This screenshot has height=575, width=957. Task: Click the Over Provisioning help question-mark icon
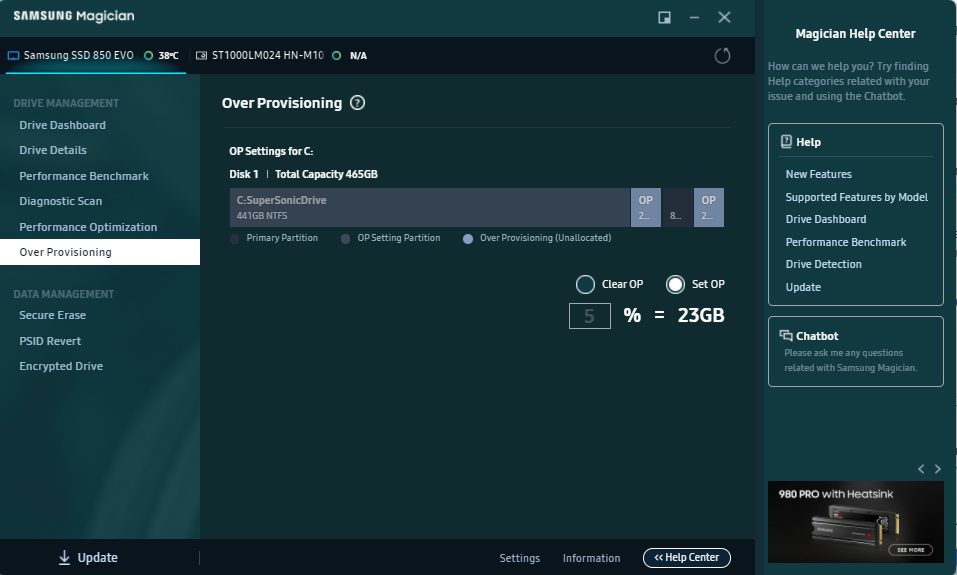[x=357, y=103]
